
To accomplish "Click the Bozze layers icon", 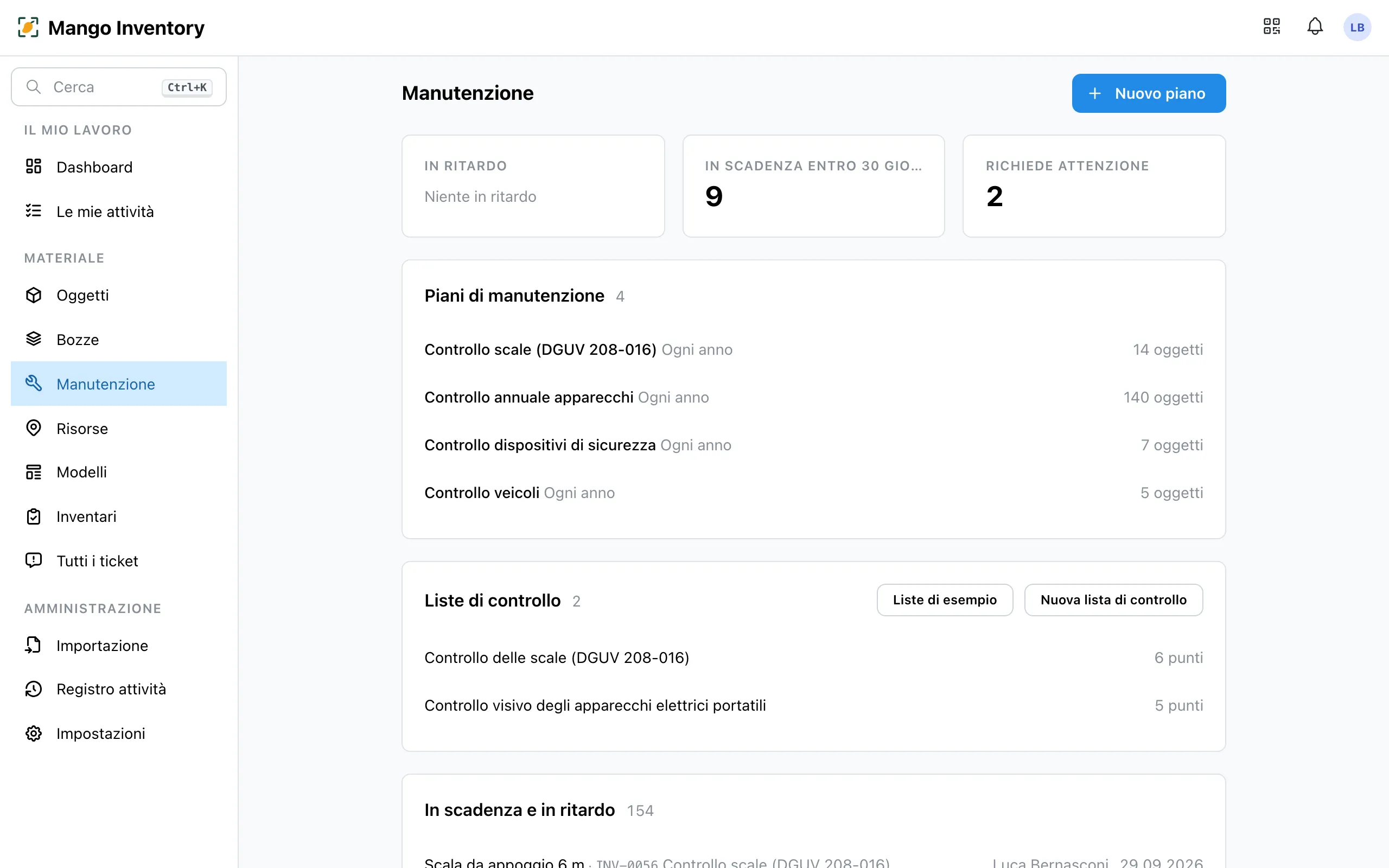I will [33, 339].
